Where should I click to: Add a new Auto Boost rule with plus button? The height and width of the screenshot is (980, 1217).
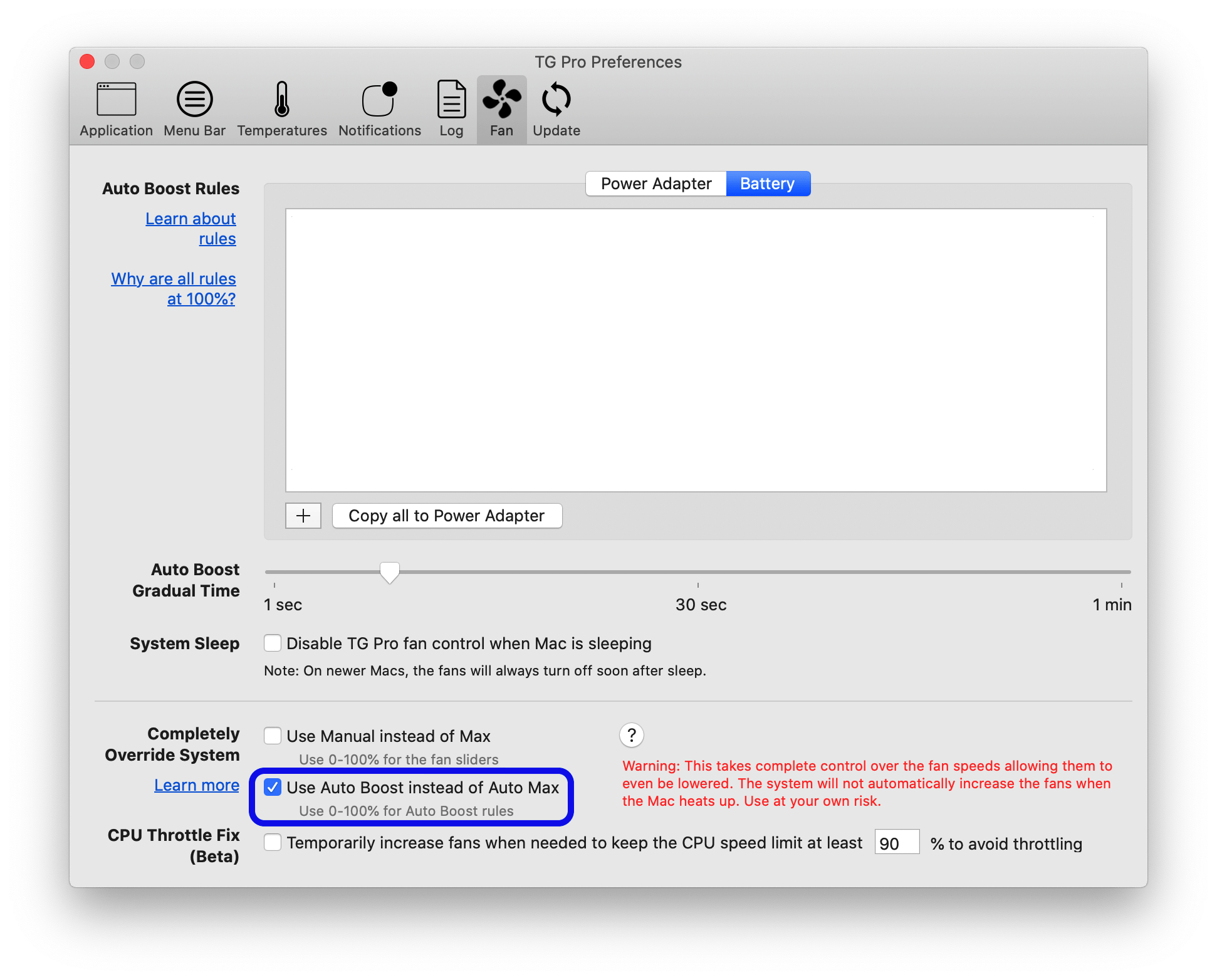coord(303,516)
